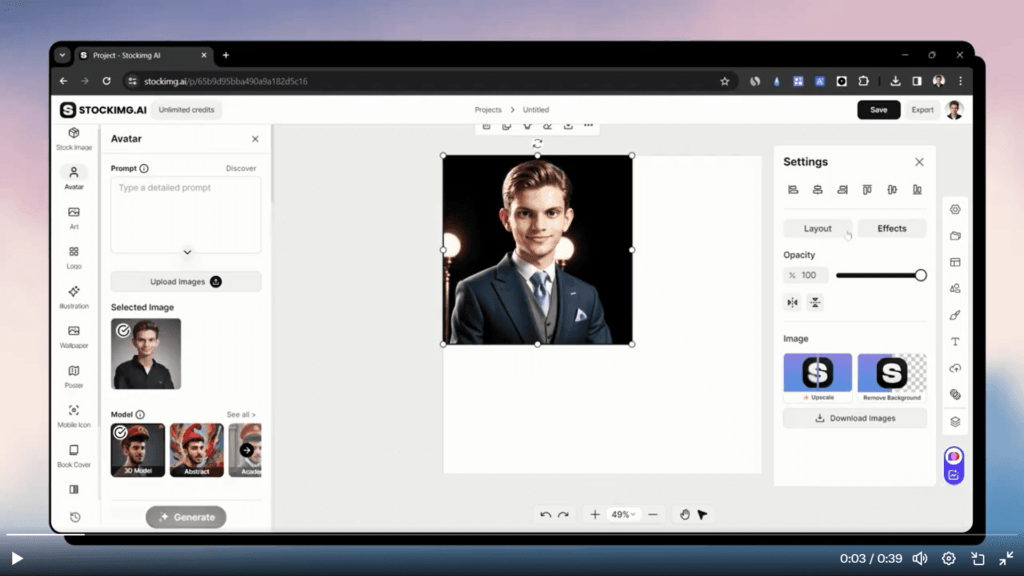
Task: Open the text tool in right toolbar
Action: [955, 342]
